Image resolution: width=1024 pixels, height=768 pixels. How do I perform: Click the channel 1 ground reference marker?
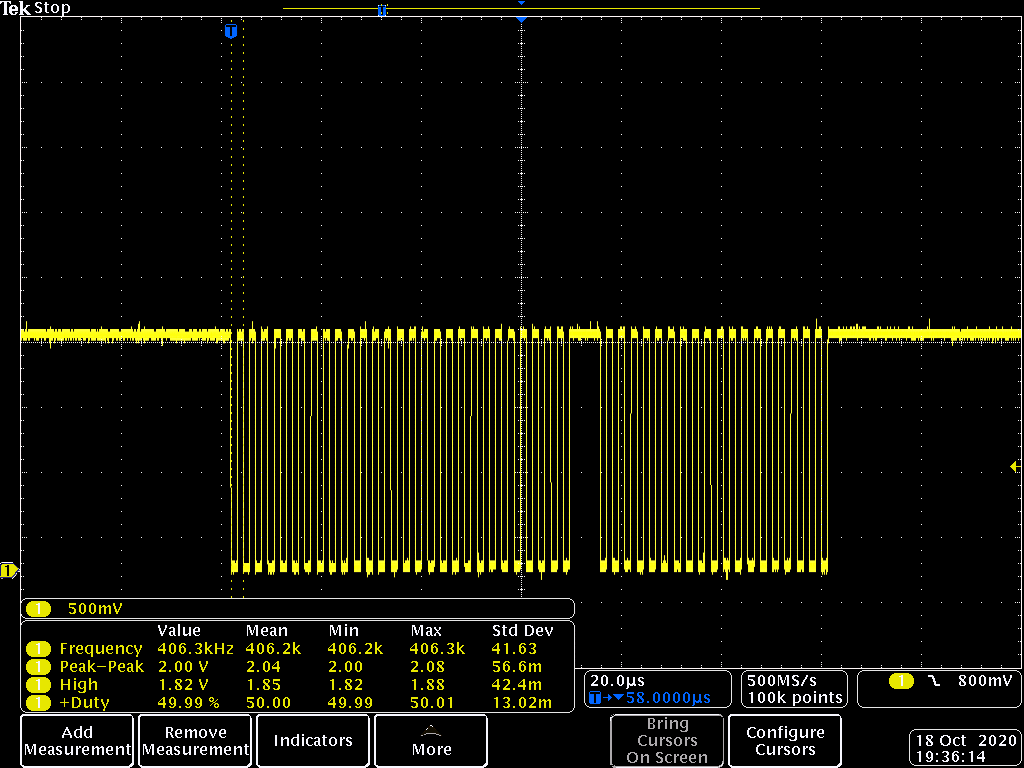tap(9, 571)
